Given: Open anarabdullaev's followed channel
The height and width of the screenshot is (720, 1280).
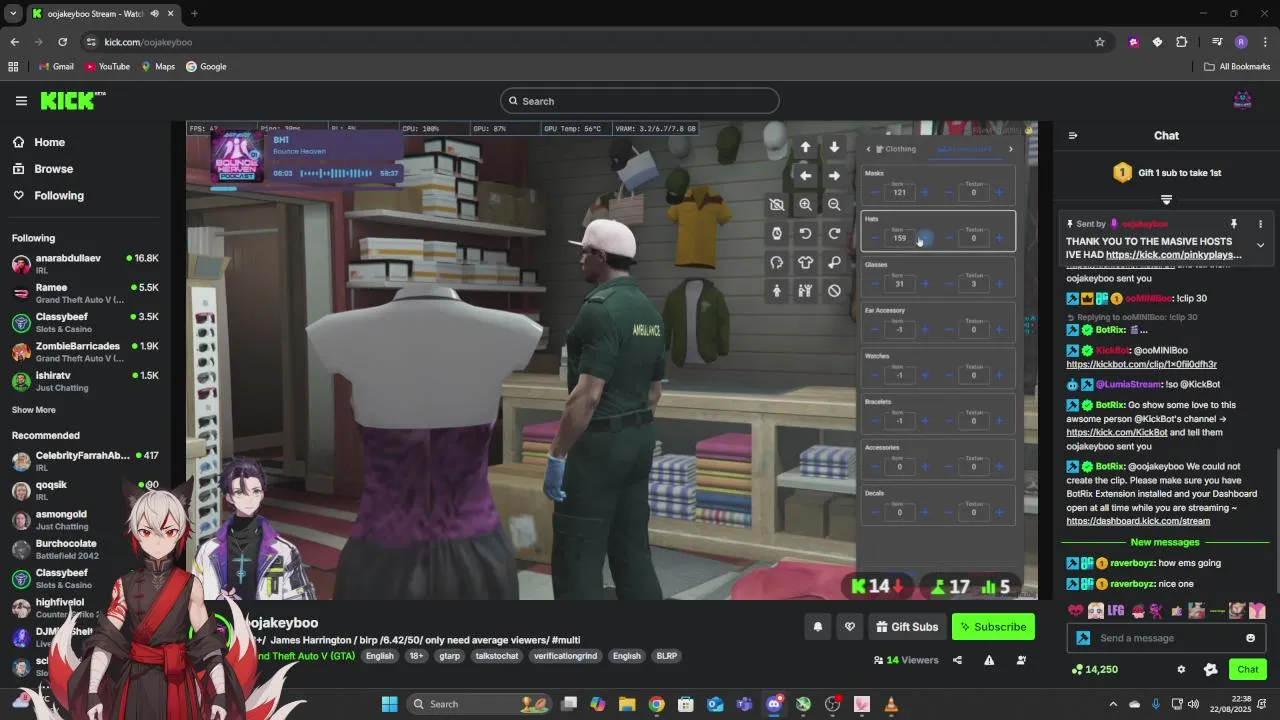Looking at the screenshot, I should 85,264.
